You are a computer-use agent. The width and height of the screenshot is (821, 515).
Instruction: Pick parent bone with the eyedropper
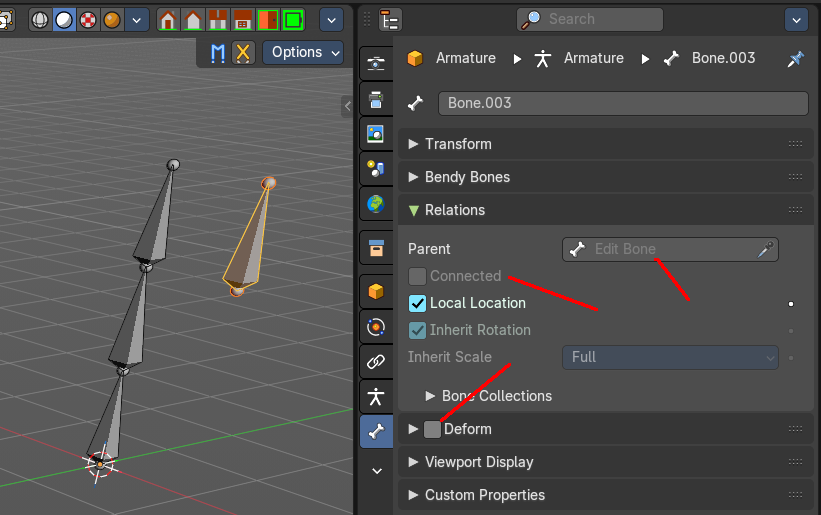(765, 249)
